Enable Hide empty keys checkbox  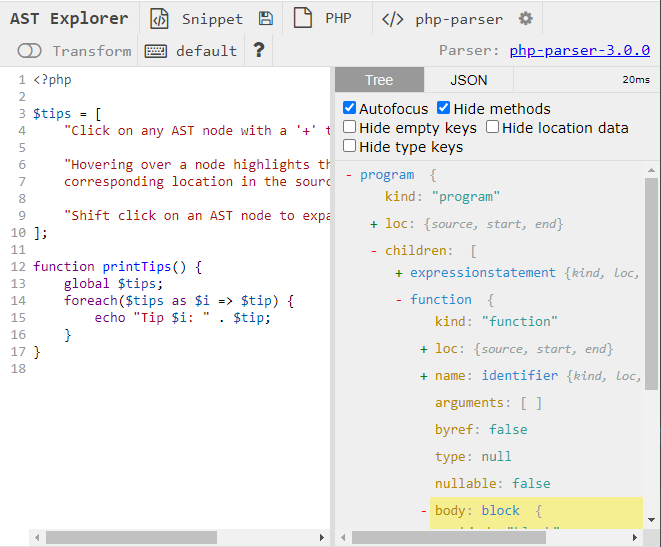tap(349, 127)
